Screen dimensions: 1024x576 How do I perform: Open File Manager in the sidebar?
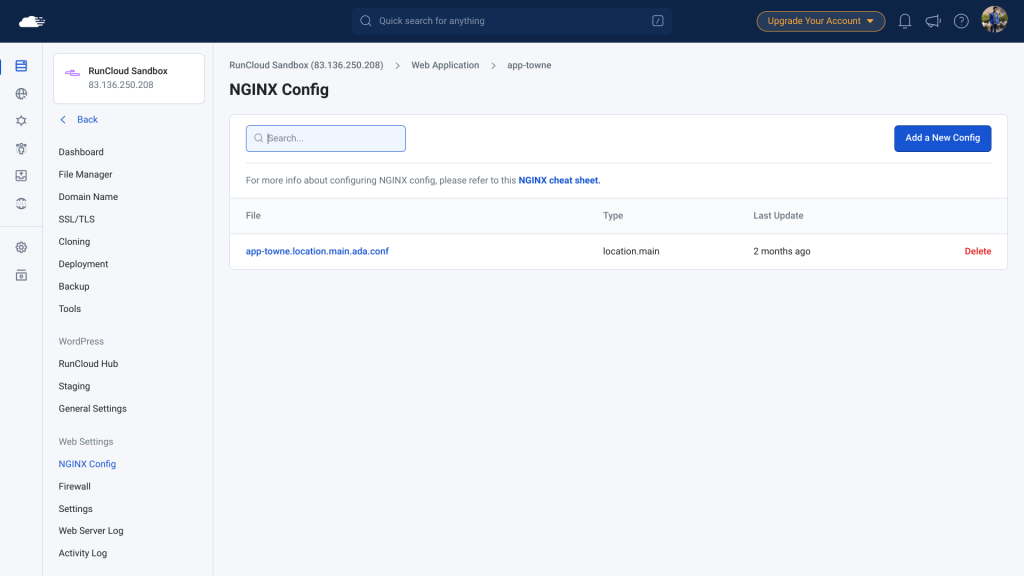click(x=85, y=174)
